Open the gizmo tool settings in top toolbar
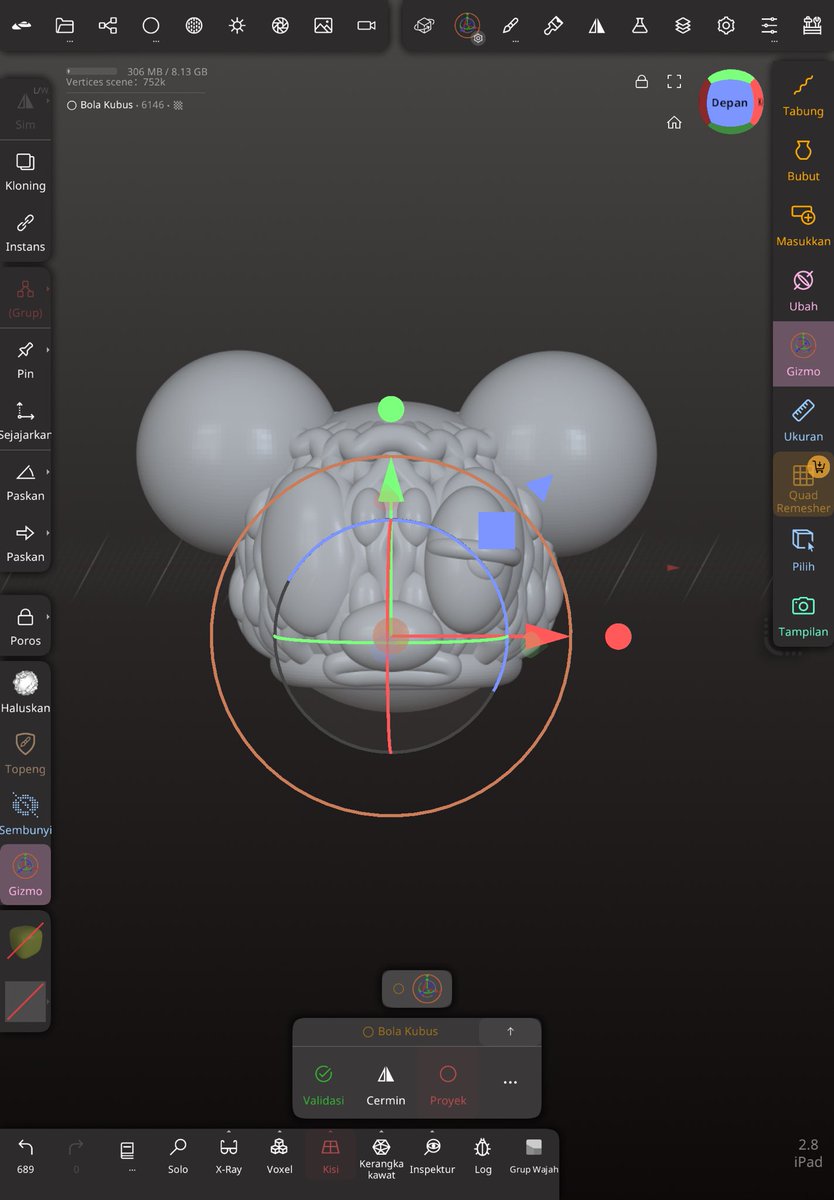 [x=467, y=26]
